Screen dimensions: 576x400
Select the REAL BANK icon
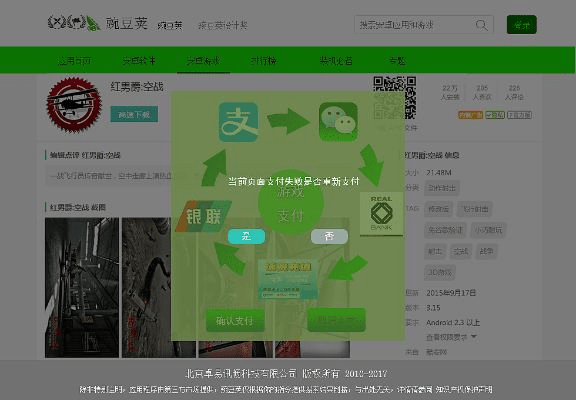pos(381,213)
